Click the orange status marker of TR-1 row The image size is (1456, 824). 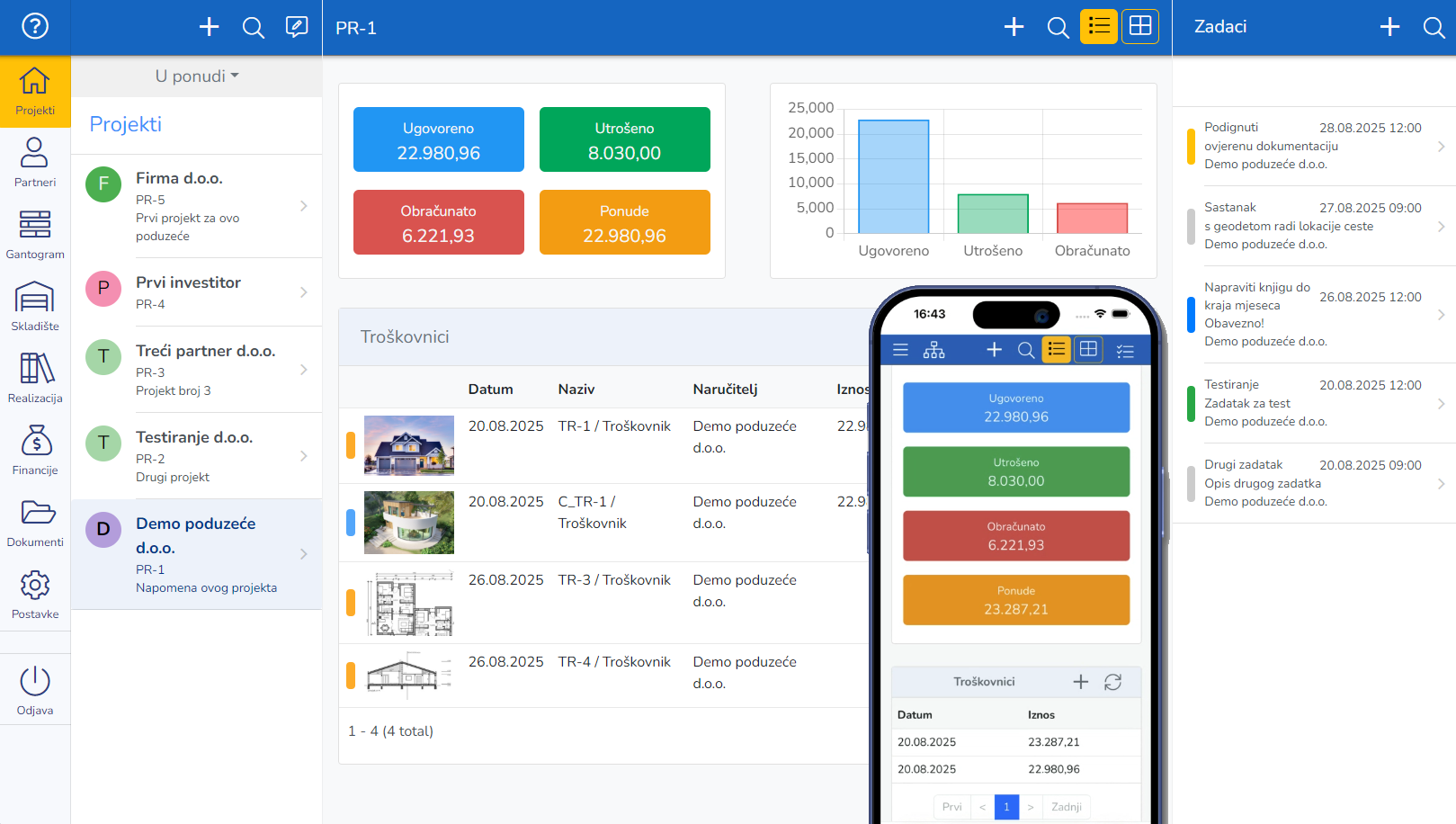tap(351, 445)
